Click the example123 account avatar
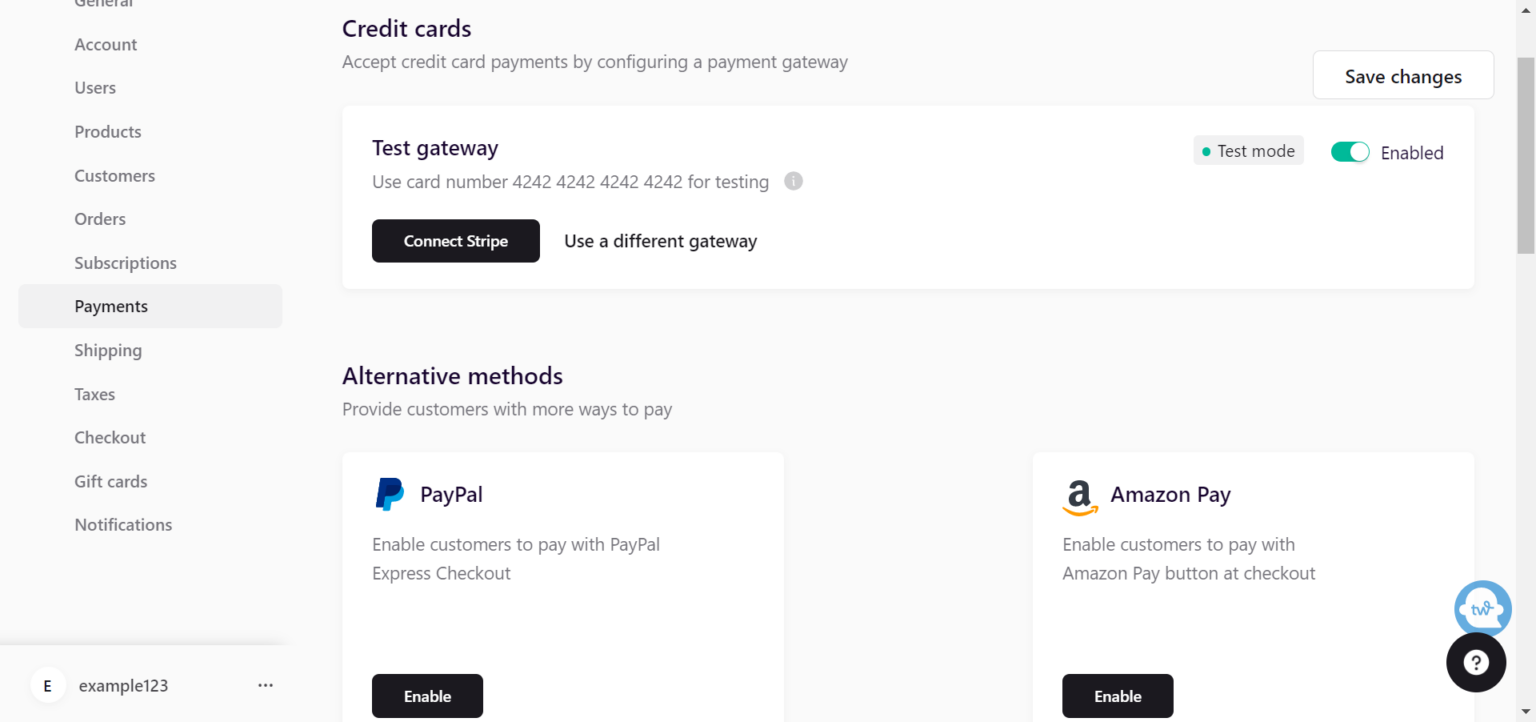Screen dimensions: 1536x722 coord(47,686)
